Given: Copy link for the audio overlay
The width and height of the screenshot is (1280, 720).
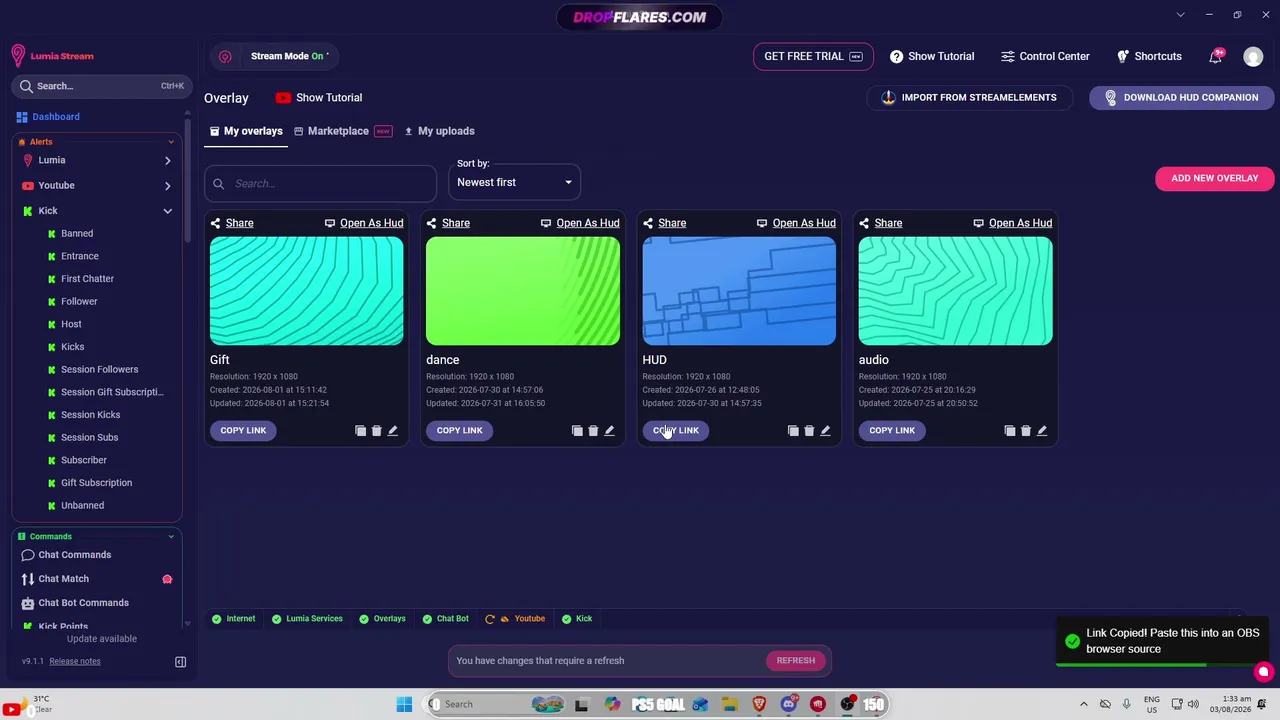Looking at the screenshot, I should point(892,431).
